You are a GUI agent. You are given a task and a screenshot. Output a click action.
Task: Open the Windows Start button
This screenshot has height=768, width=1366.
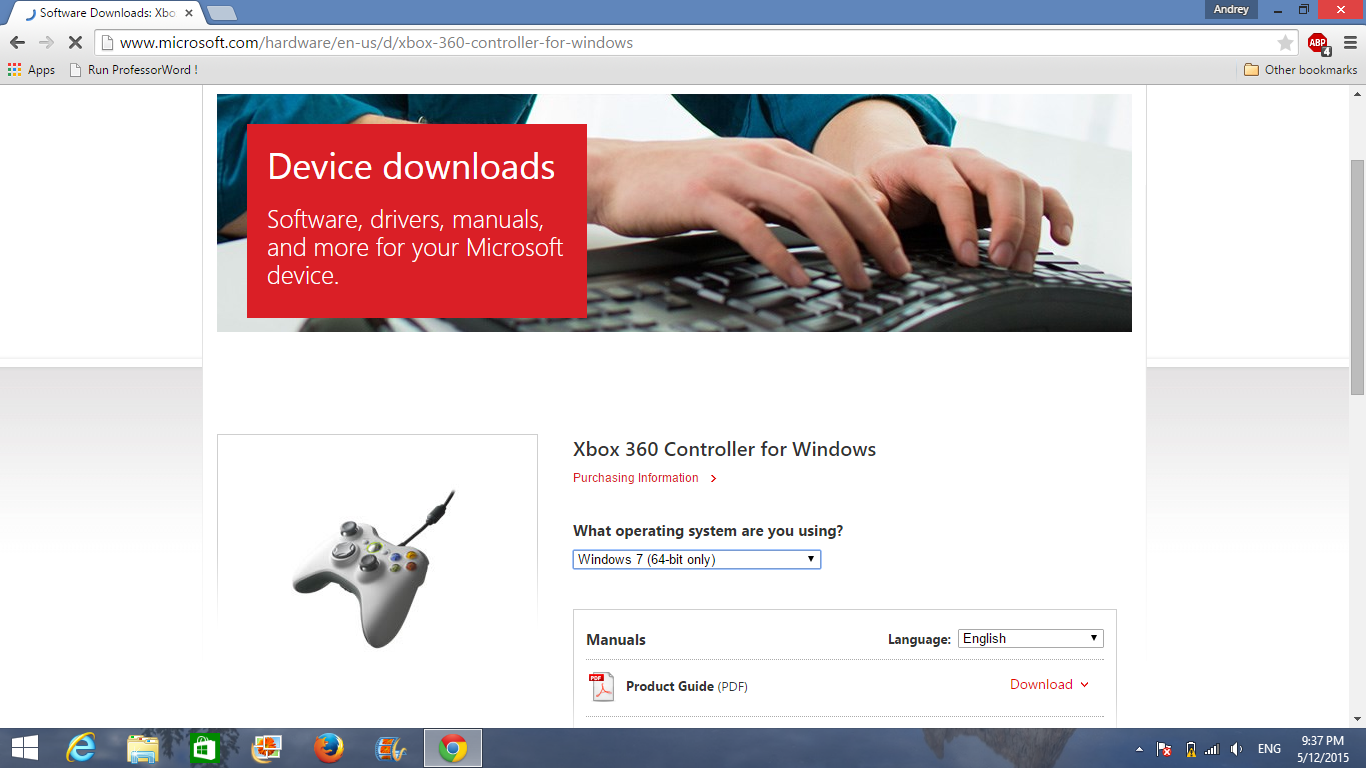tap(25, 748)
